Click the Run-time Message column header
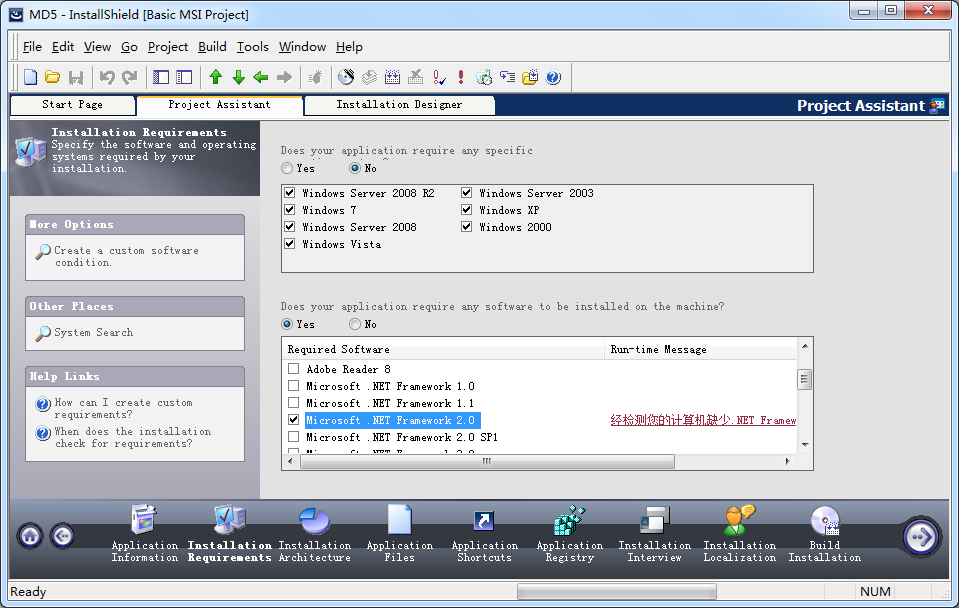959x608 pixels. (701, 349)
